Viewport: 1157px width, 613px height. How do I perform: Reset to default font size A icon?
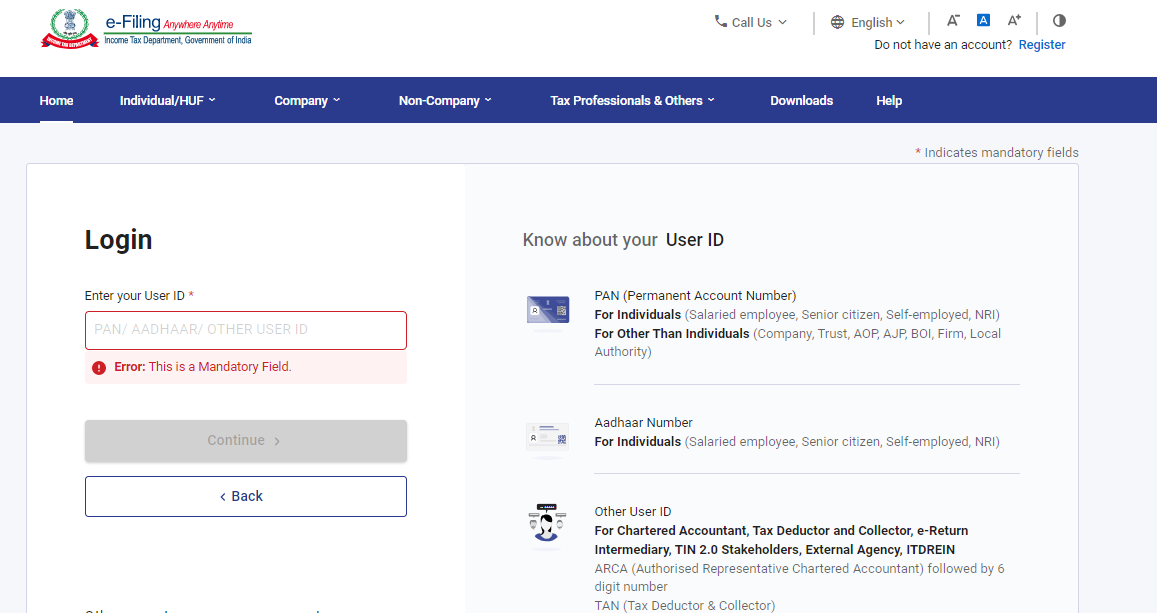pyautogui.click(x=983, y=21)
